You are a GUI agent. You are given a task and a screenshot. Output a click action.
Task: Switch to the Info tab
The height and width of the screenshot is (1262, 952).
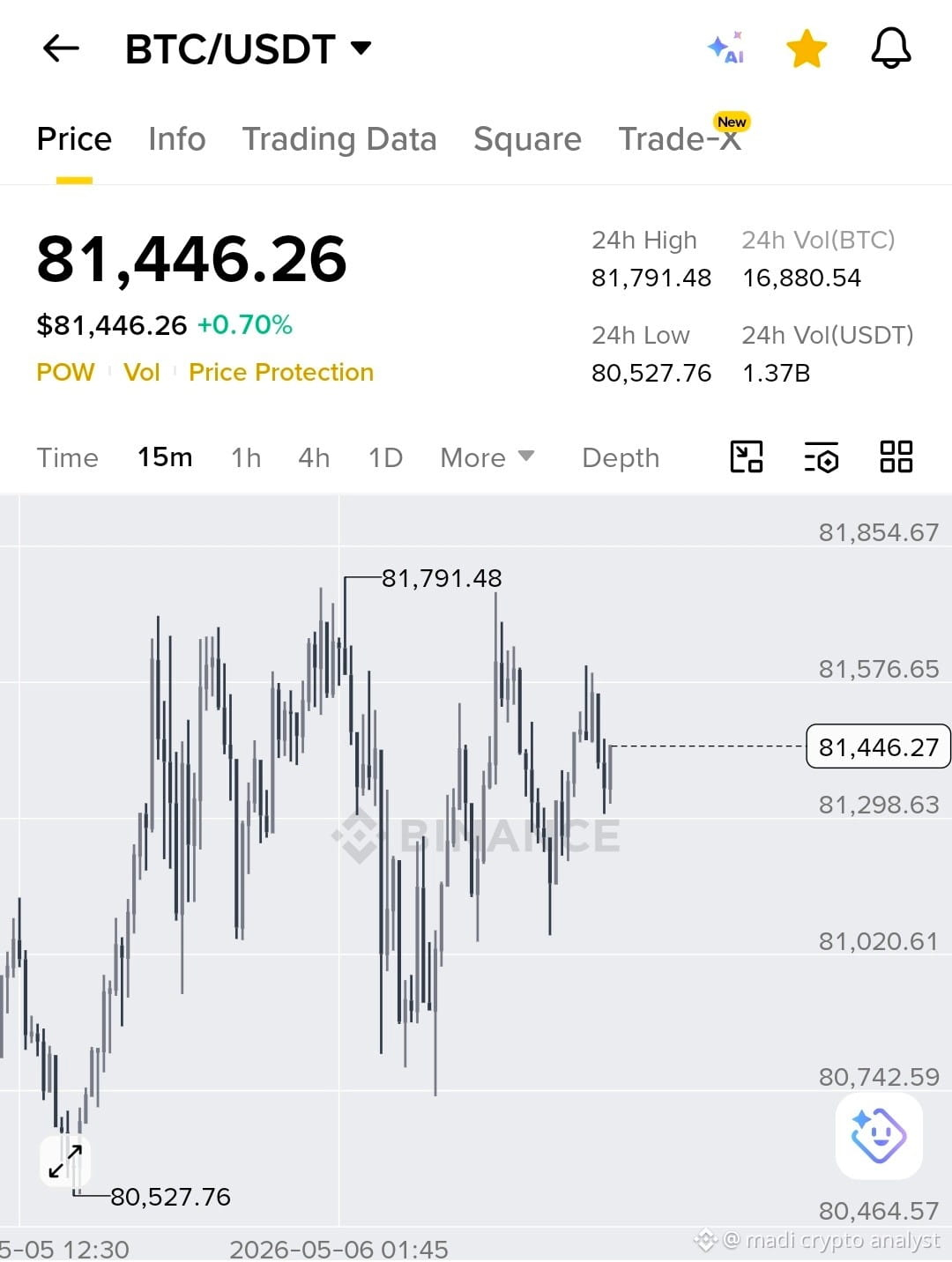pos(176,139)
